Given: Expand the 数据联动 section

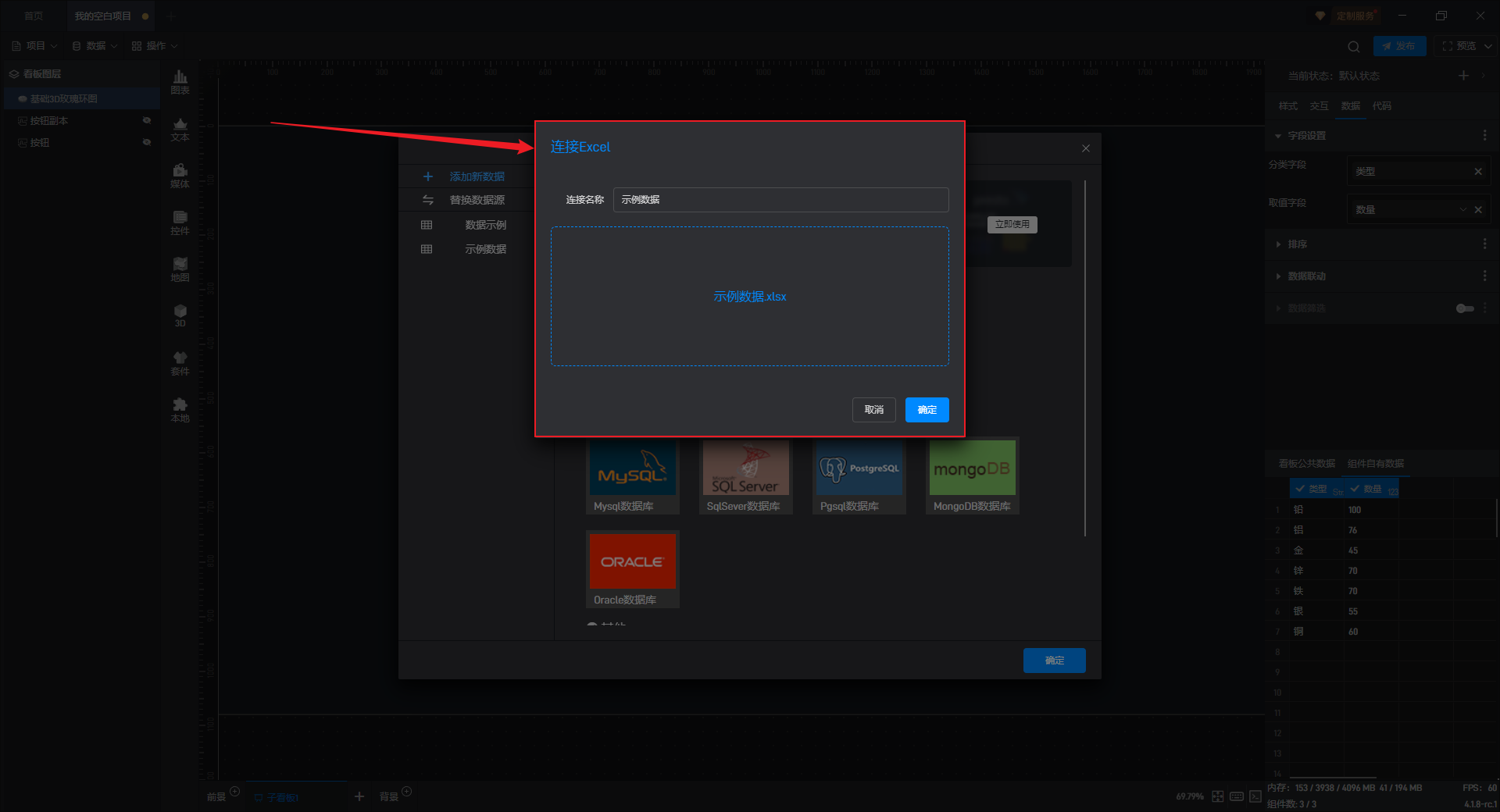Looking at the screenshot, I should click(1278, 276).
